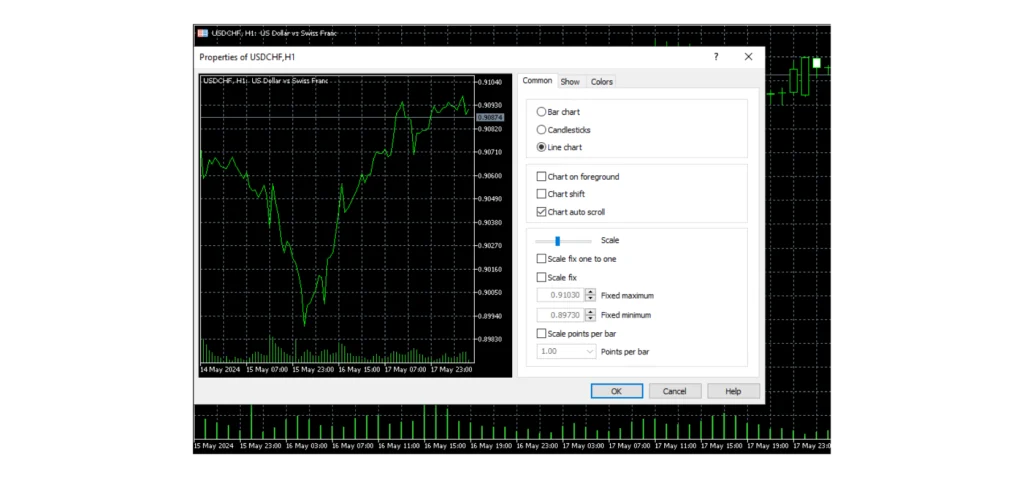This screenshot has height=479, width=1024.
Task: Click the question mark help icon in title bar
Action: point(715,57)
